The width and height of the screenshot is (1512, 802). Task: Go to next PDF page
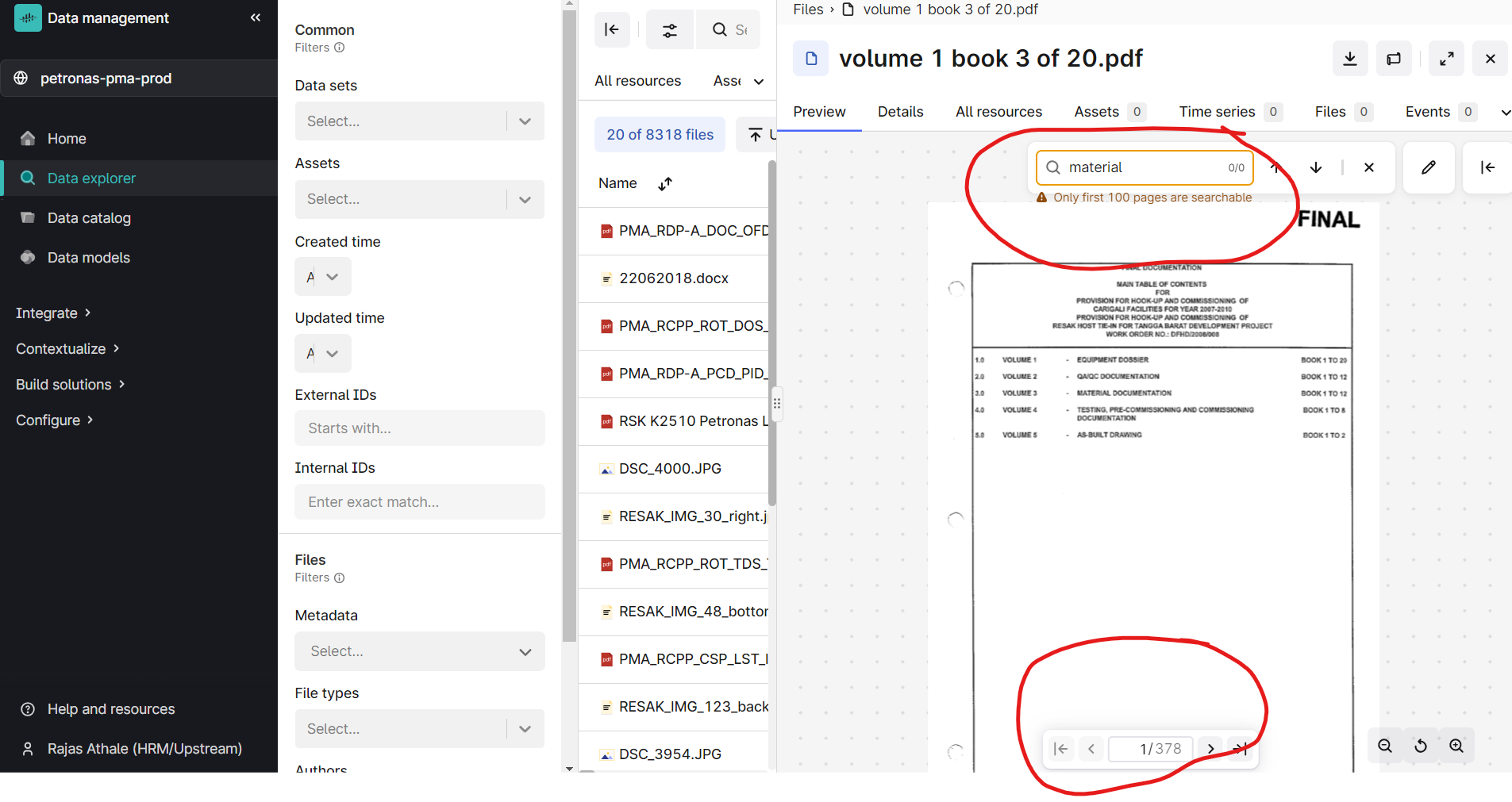coord(1210,749)
